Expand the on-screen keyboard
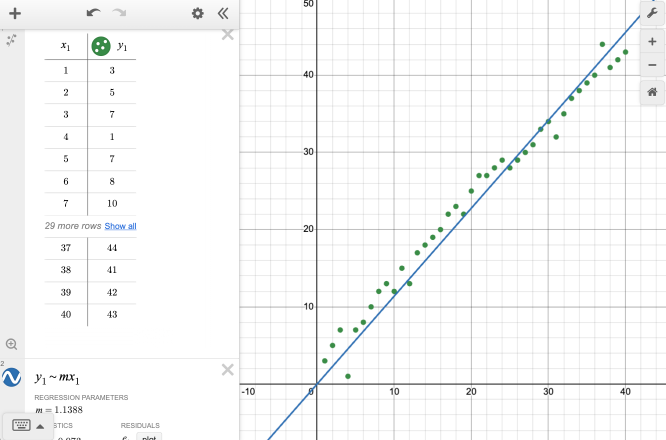Image resolution: width=666 pixels, height=440 pixels. point(27,424)
